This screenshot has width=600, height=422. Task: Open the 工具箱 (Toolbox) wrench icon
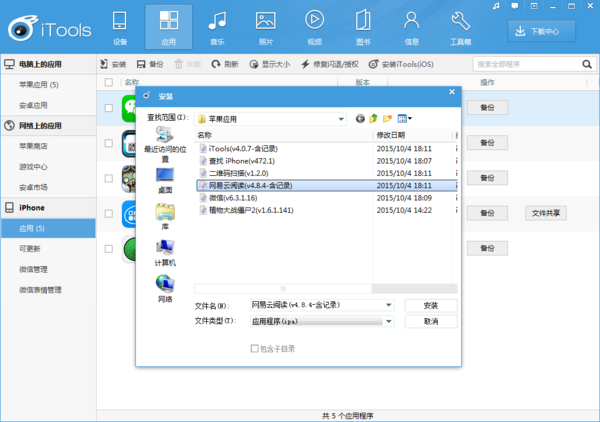pos(460,26)
